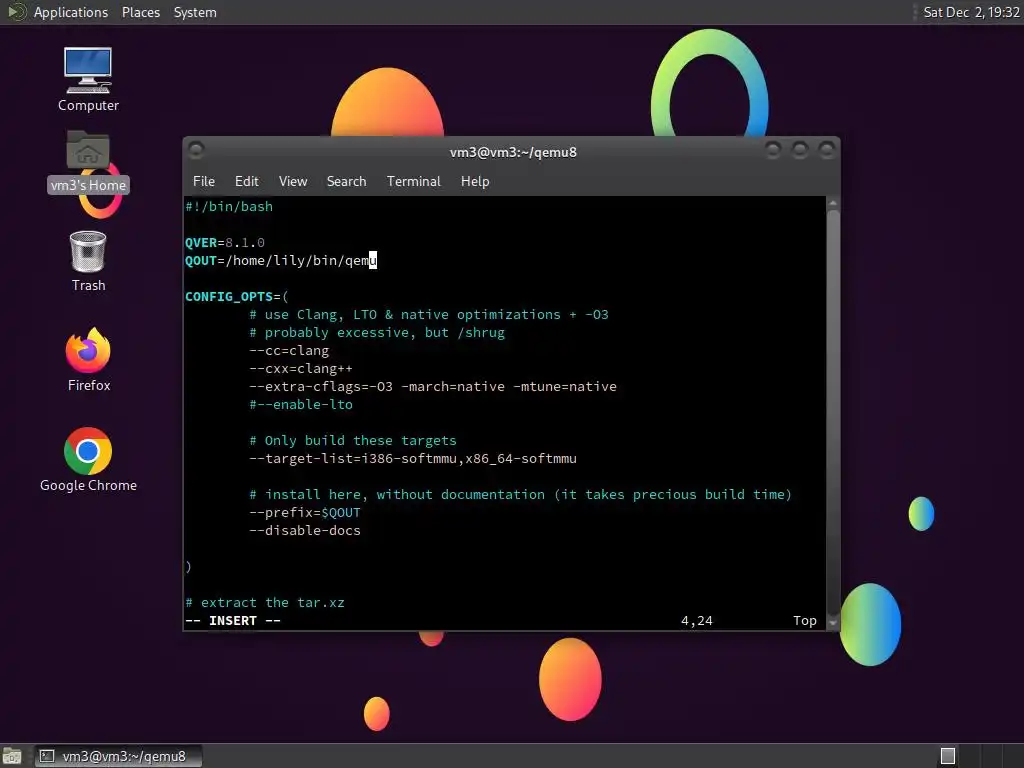
Task: Click the 'Only build these targets' comment
Action: (x=353, y=441)
